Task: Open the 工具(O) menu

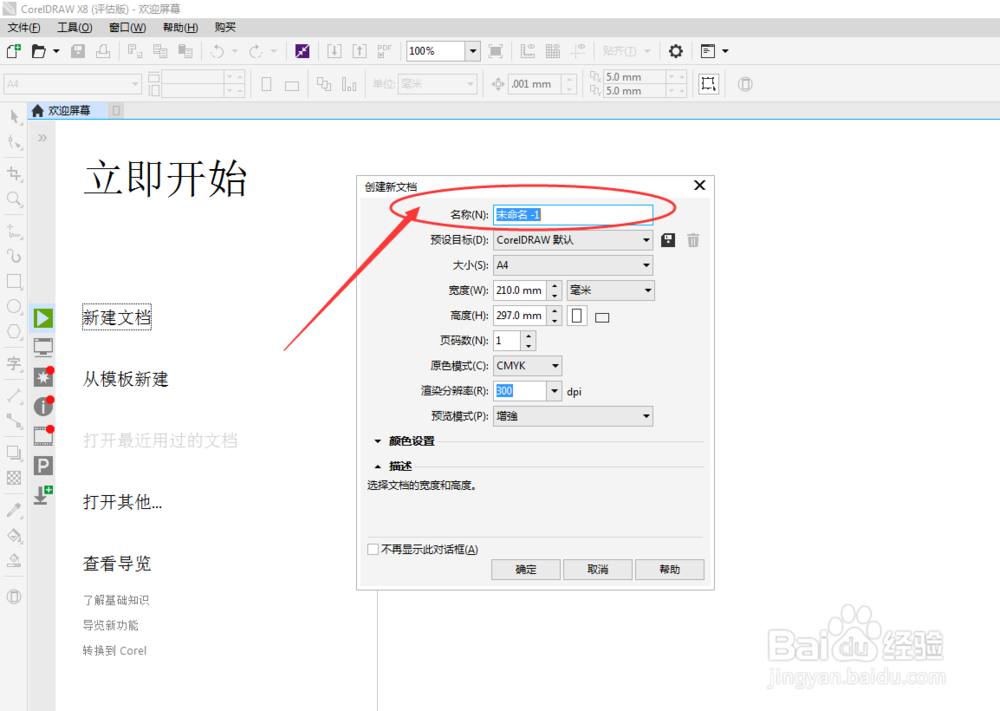Action: 75,27
